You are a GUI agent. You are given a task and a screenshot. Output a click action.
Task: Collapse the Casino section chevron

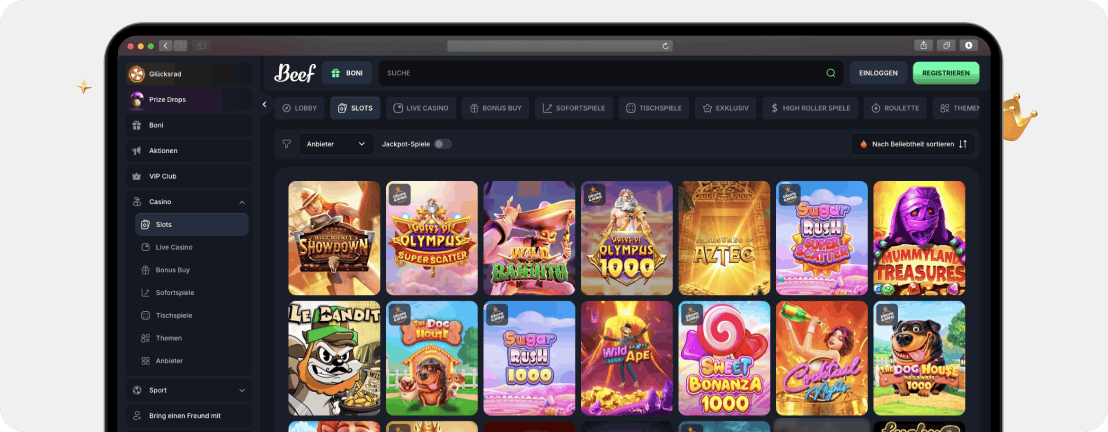242,202
